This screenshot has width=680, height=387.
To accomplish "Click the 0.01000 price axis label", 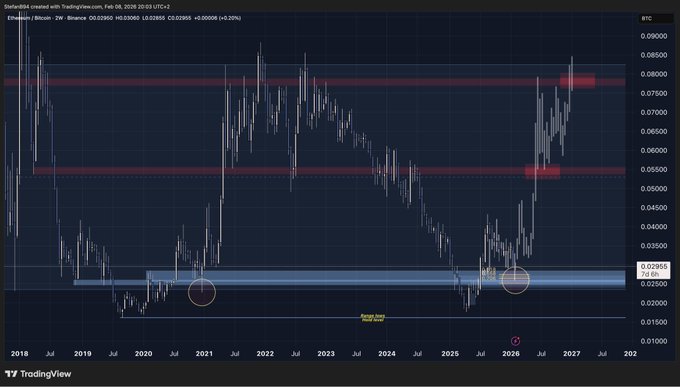I will [x=654, y=341].
